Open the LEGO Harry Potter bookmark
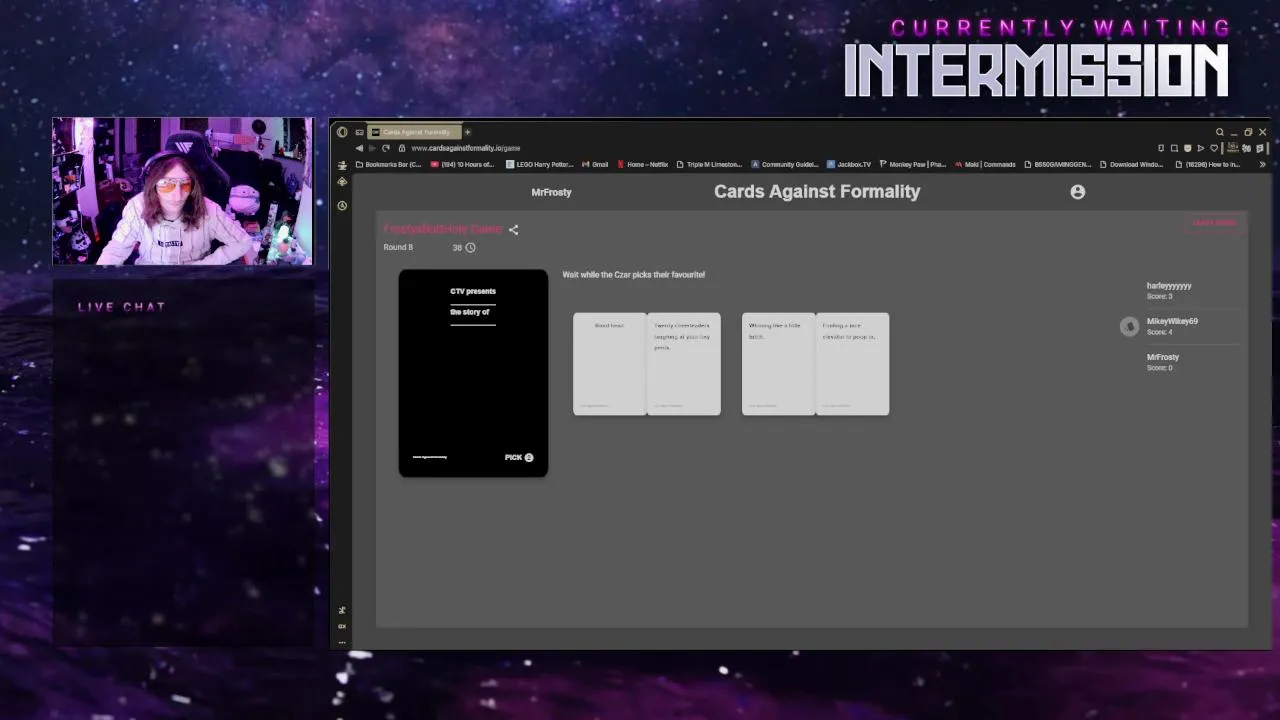This screenshot has width=1280, height=720. coord(540,164)
